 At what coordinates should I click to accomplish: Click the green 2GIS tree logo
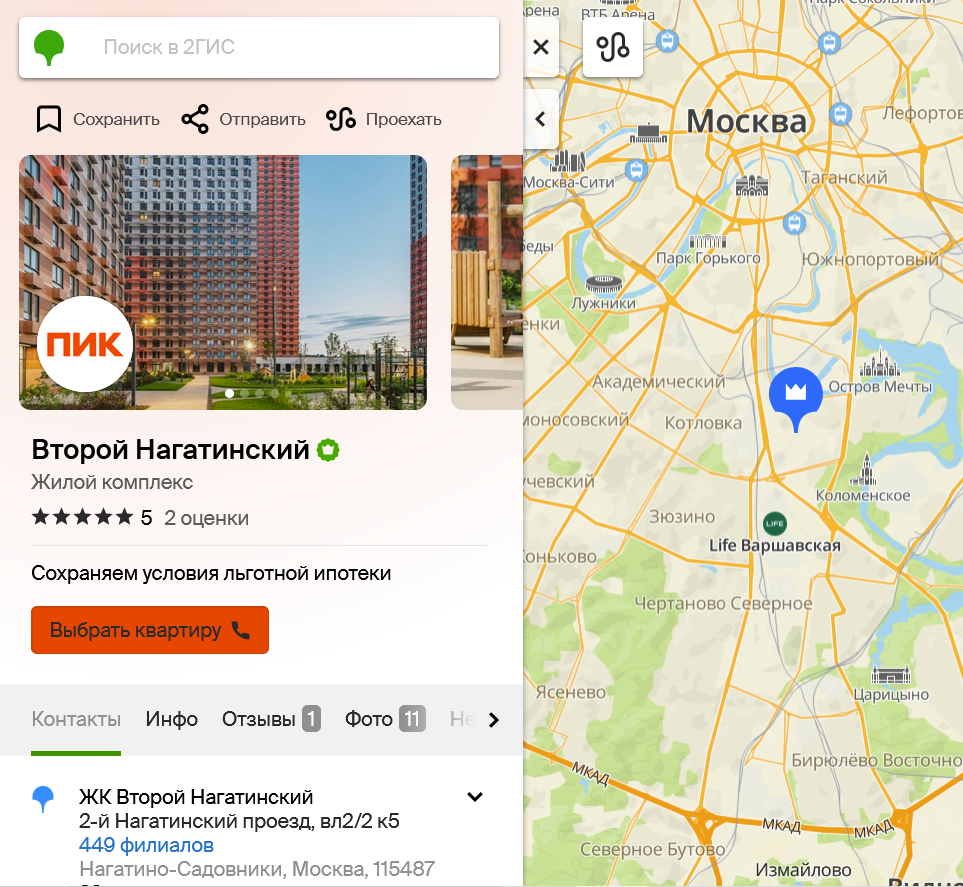(x=49, y=47)
